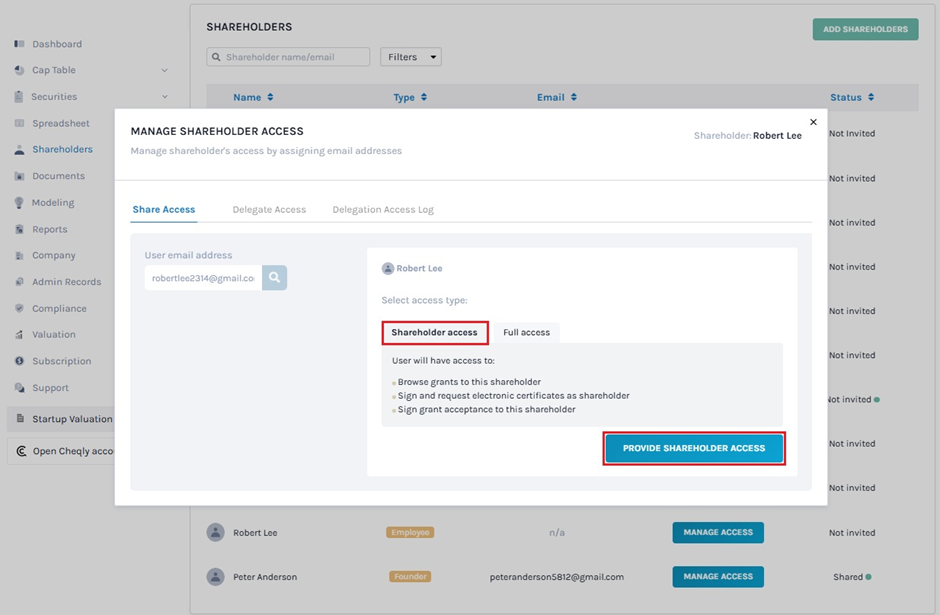Click the Valuation sidebar icon
The width and height of the screenshot is (940, 615).
click(20, 334)
